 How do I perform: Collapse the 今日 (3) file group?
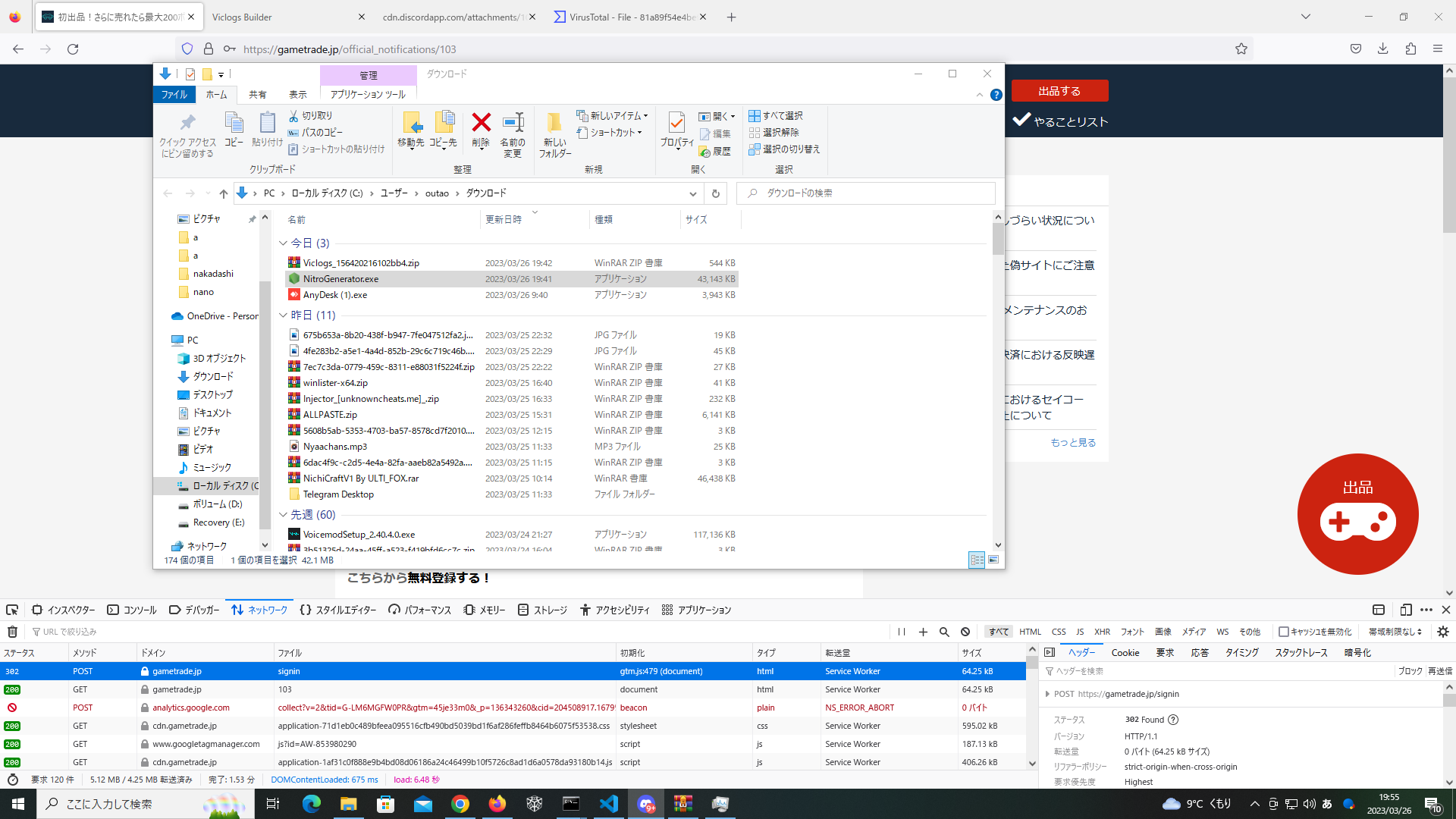click(284, 243)
